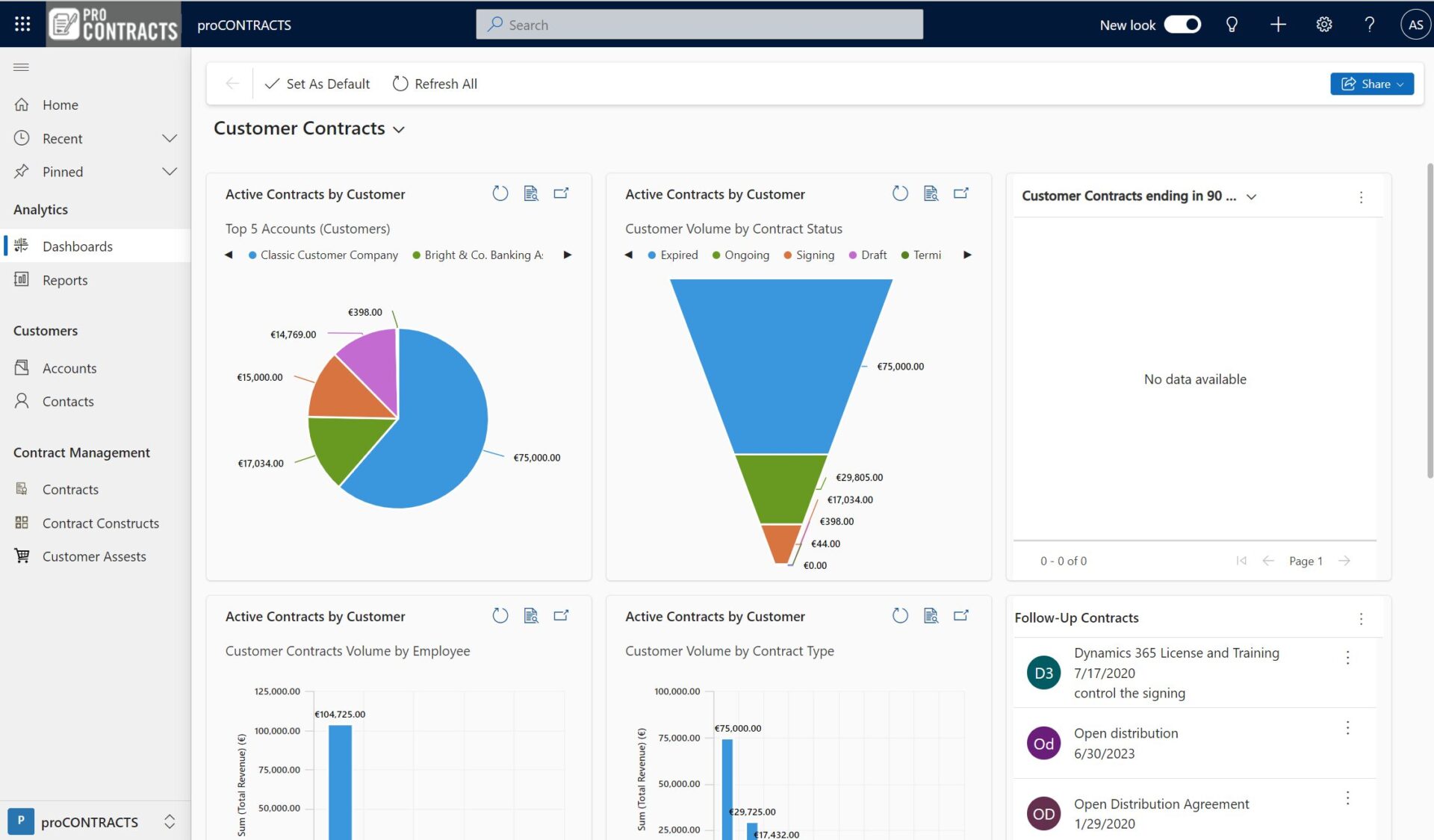The width and height of the screenshot is (1434, 840).
Task: Expand the Recent section in the sidebar
Action: [170, 138]
